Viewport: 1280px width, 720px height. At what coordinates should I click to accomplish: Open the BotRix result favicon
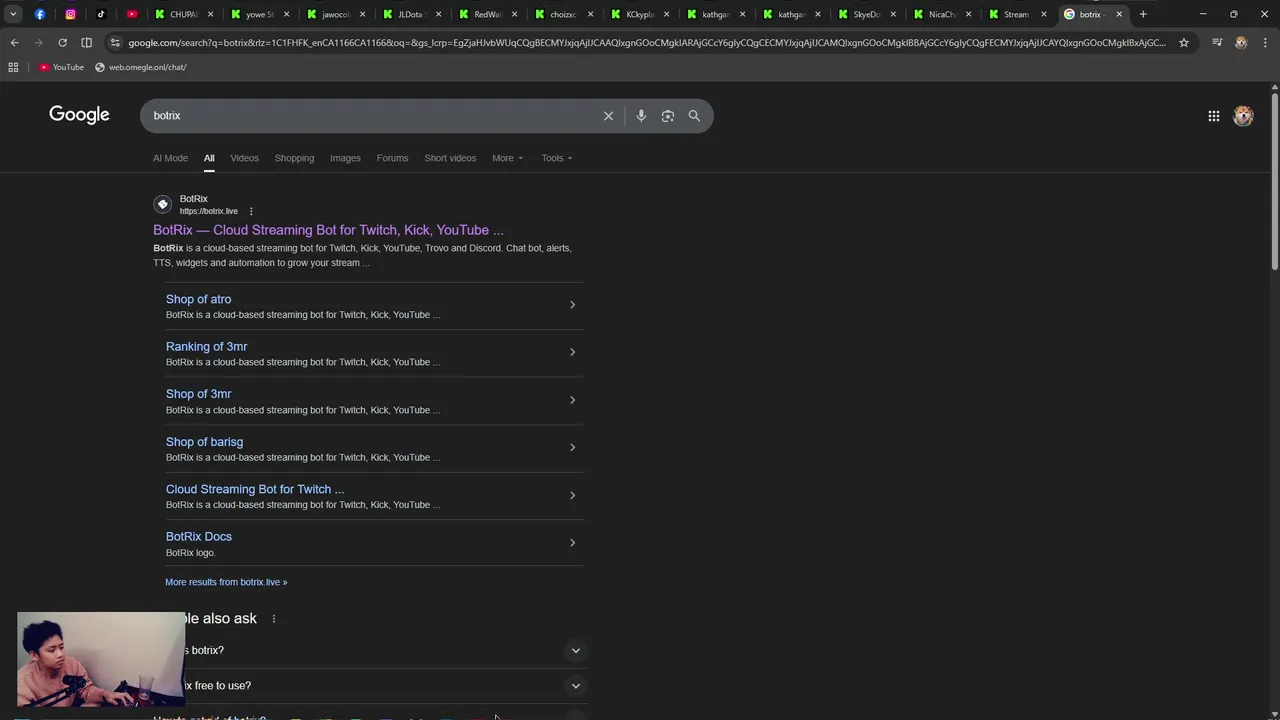click(162, 204)
